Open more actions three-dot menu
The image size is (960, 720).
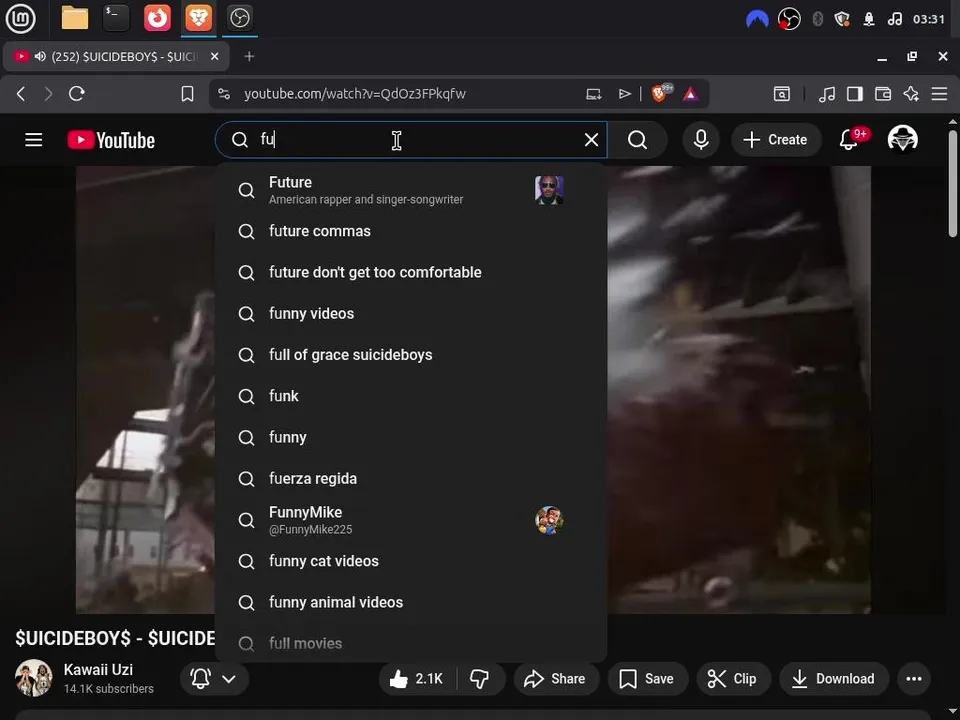click(913, 678)
